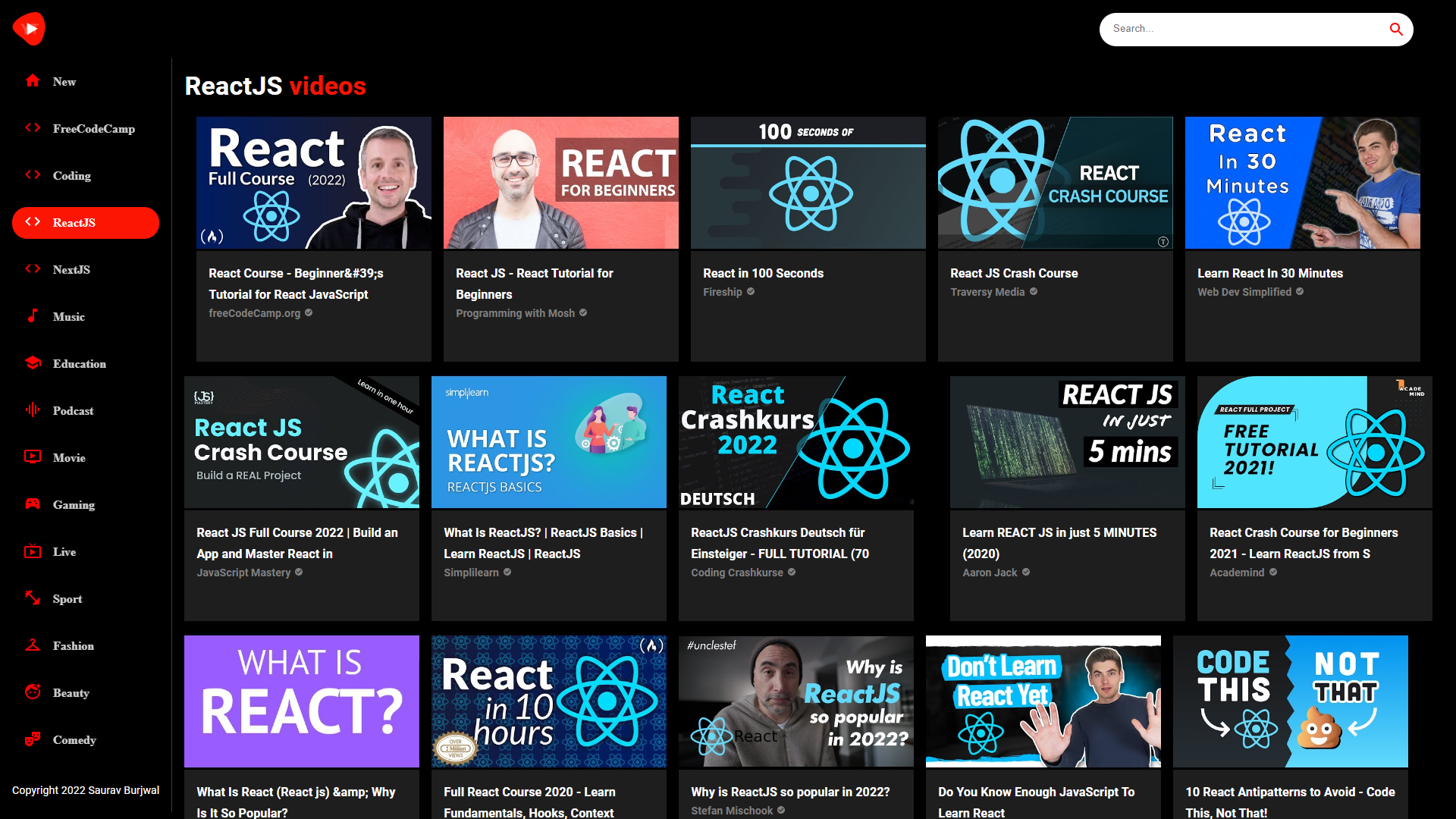Click the Gaming controller icon
The height and width of the screenshot is (819, 1456).
[x=33, y=504]
